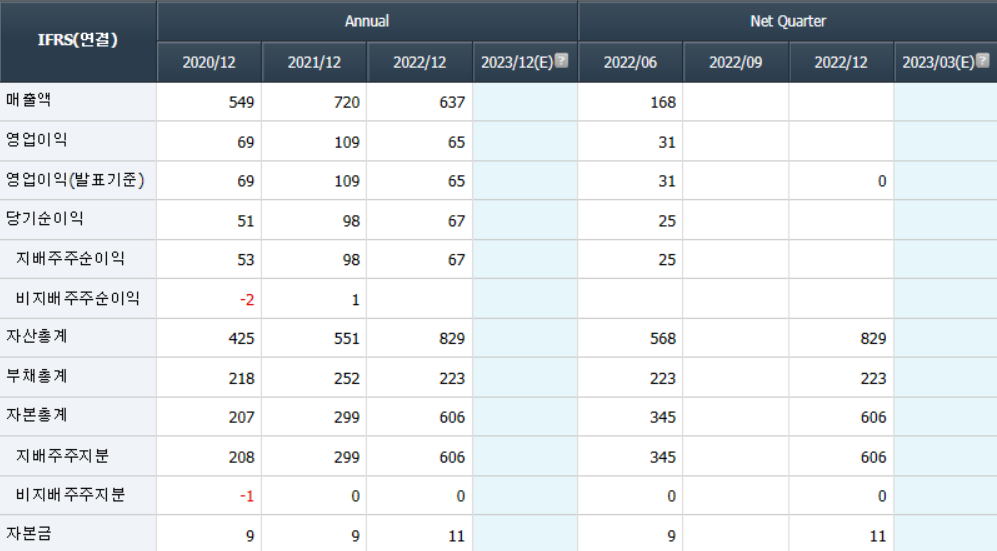Click the 부채총계 value 252
997x551 pixels.
[x=347, y=379]
